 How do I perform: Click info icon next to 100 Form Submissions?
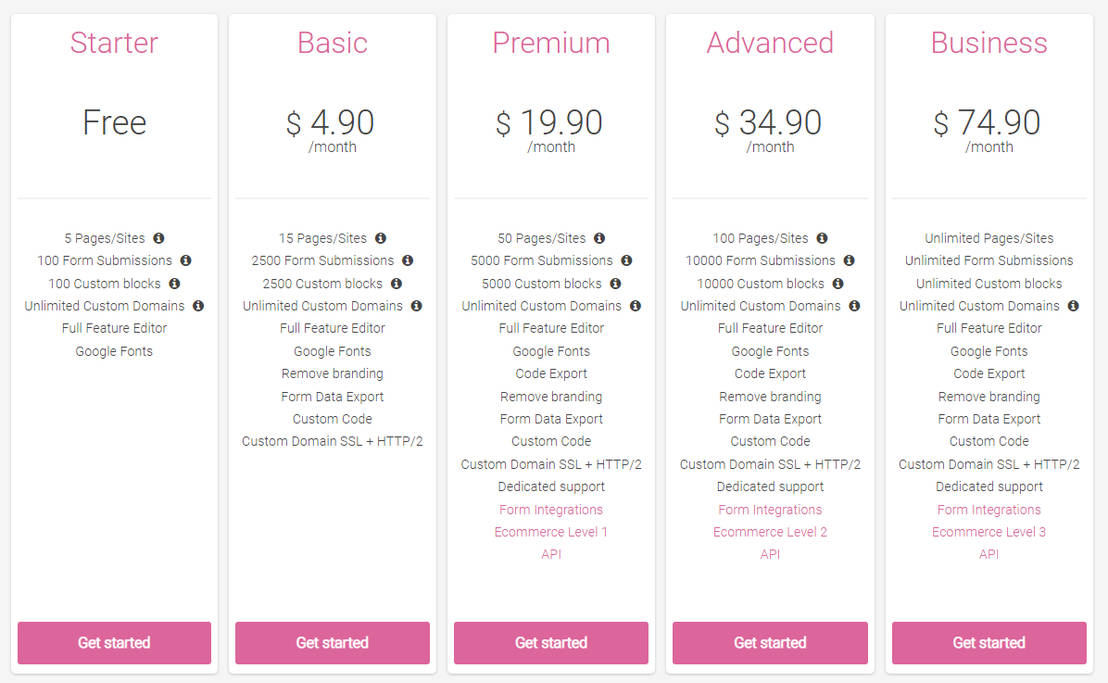click(x=186, y=260)
